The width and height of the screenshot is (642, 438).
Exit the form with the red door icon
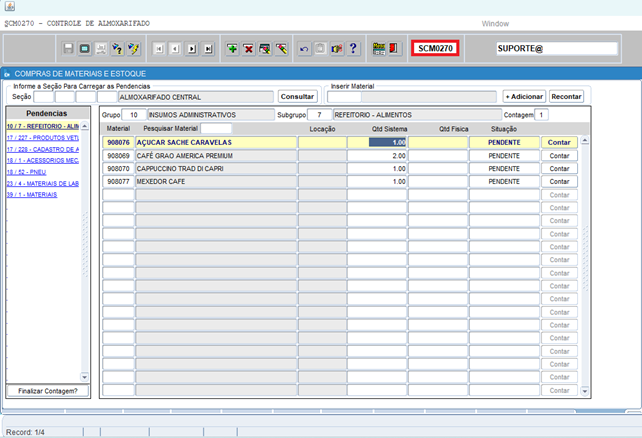[393, 49]
